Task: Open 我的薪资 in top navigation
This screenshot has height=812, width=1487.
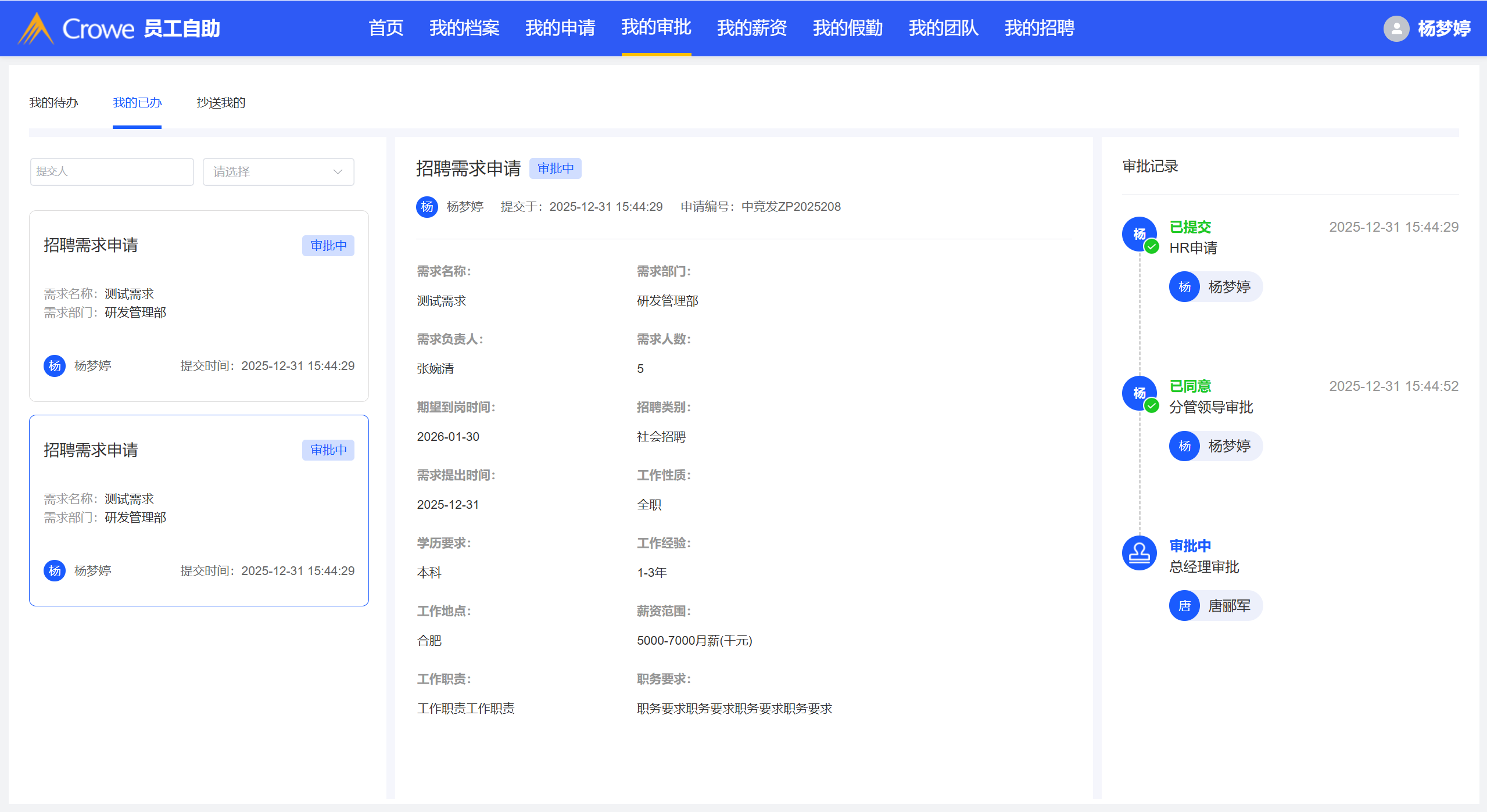Action: (x=751, y=28)
